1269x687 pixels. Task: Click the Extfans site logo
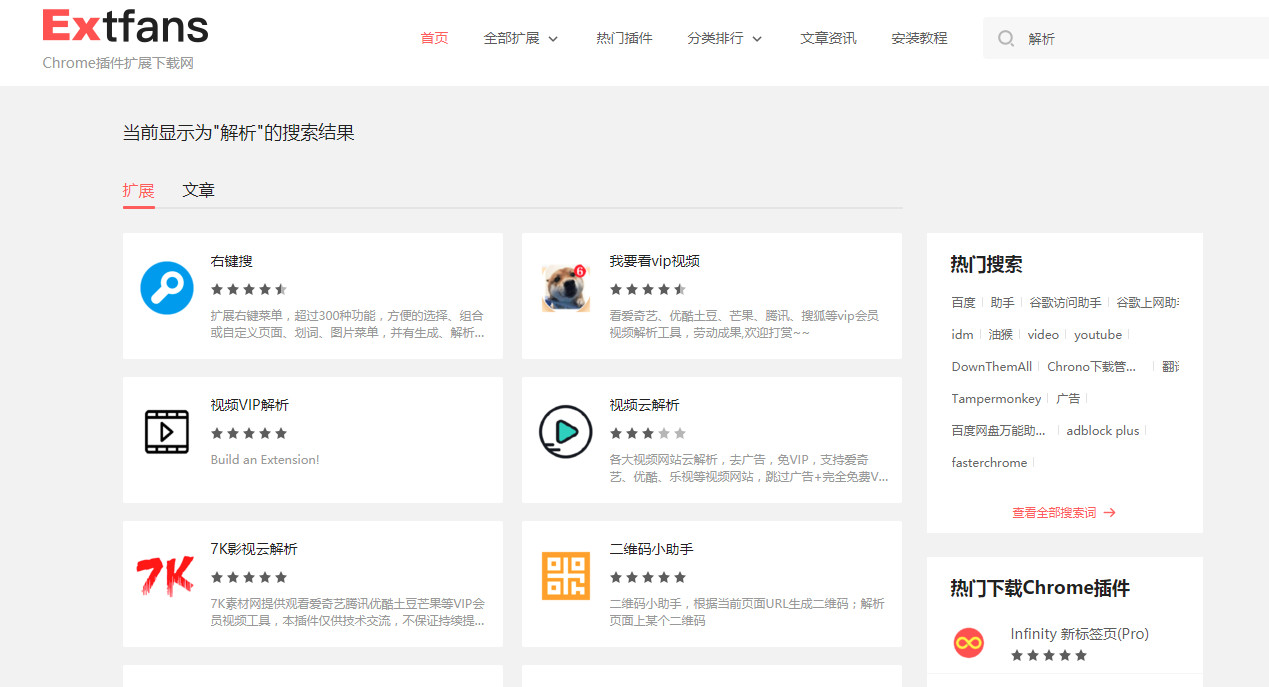tap(126, 28)
